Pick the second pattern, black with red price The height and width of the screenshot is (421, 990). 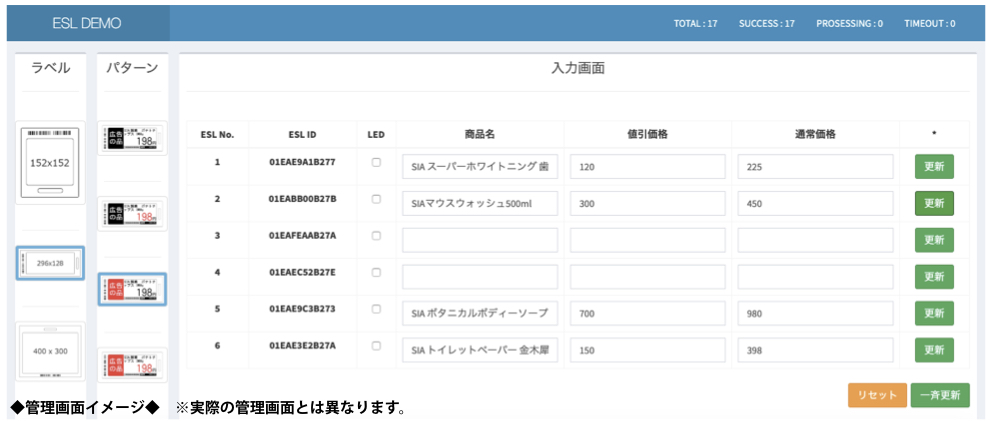pyautogui.click(x=132, y=212)
